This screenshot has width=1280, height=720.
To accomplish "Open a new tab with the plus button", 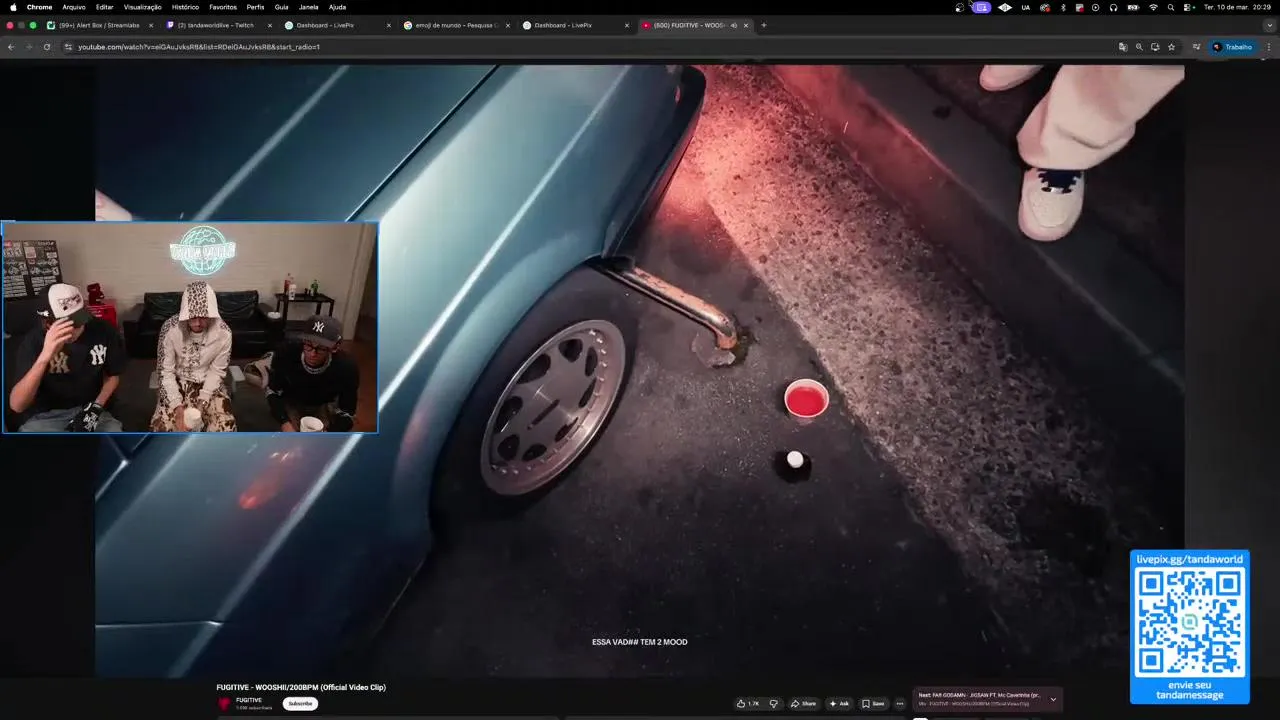I will (x=763, y=25).
